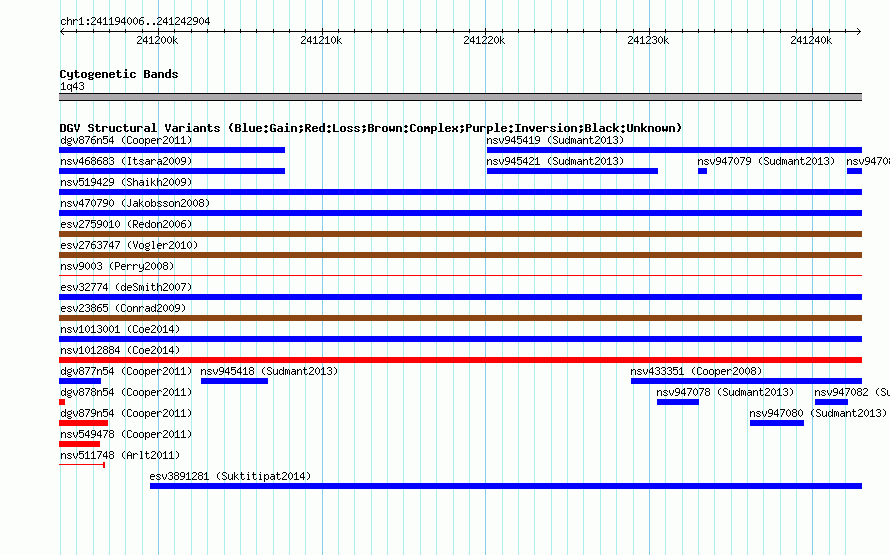Select dgv877n54 (Cooper2011) label
This screenshot has width=890, height=555.
click(126, 371)
